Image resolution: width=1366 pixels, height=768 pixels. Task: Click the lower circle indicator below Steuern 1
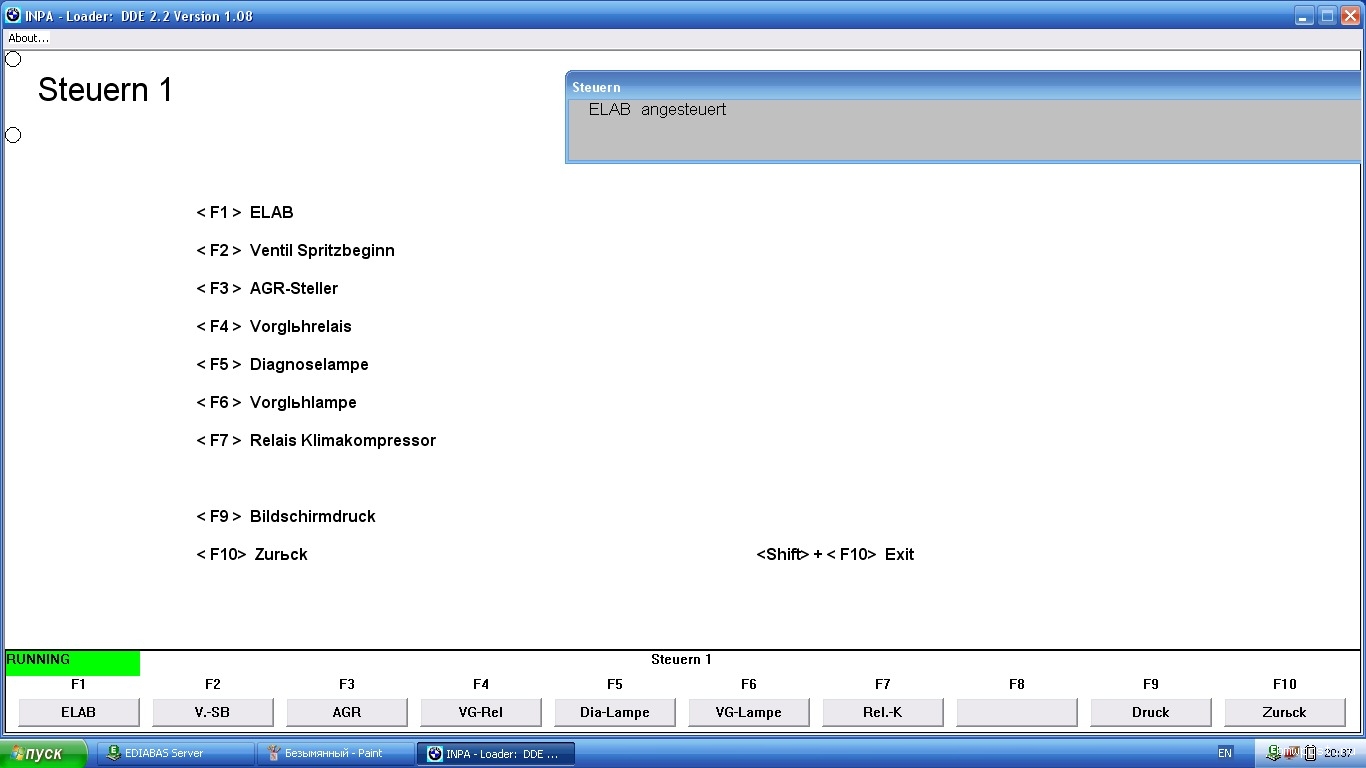coord(13,135)
